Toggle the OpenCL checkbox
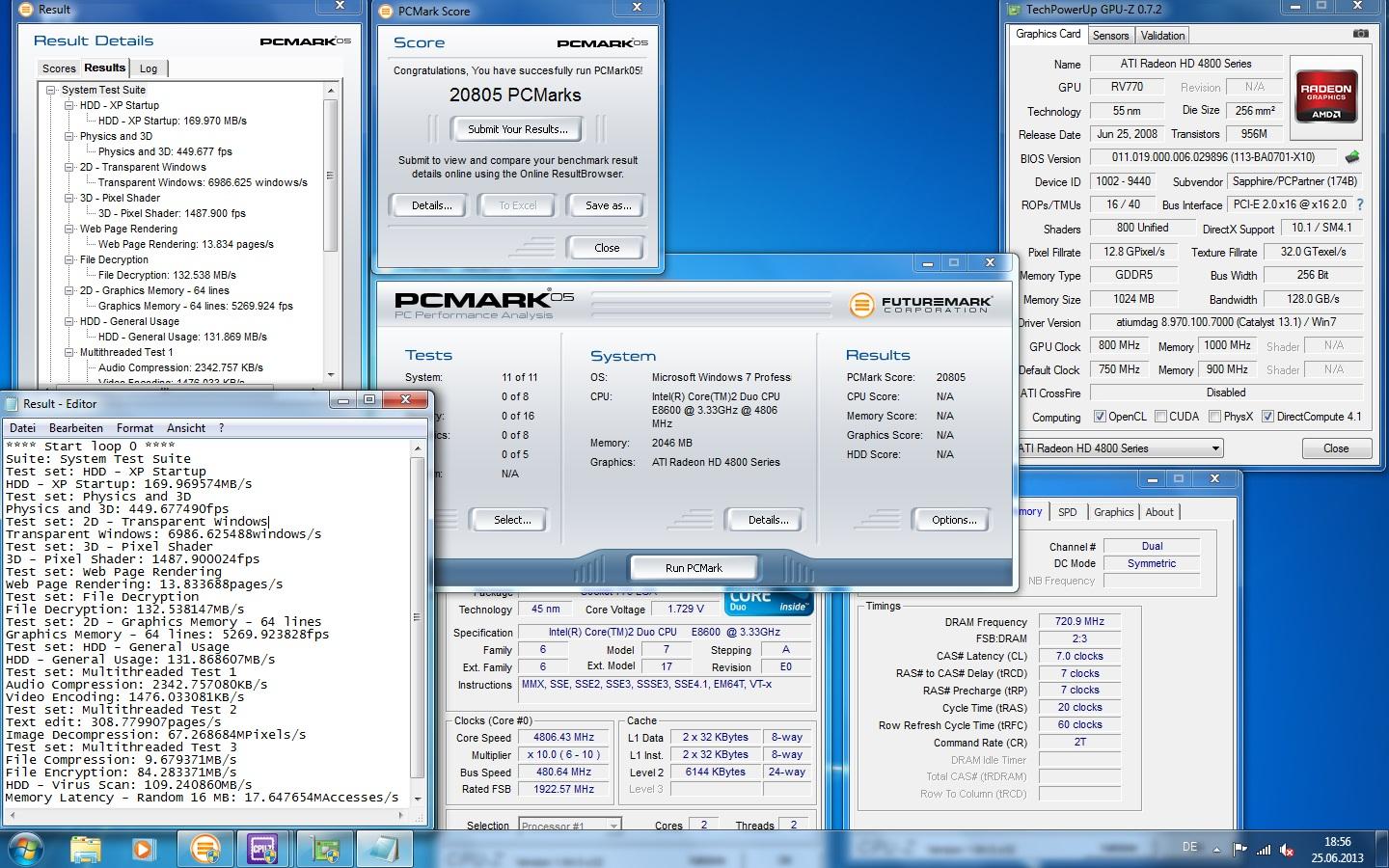This screenshot has height=868, width=1389. [1100, 417]
